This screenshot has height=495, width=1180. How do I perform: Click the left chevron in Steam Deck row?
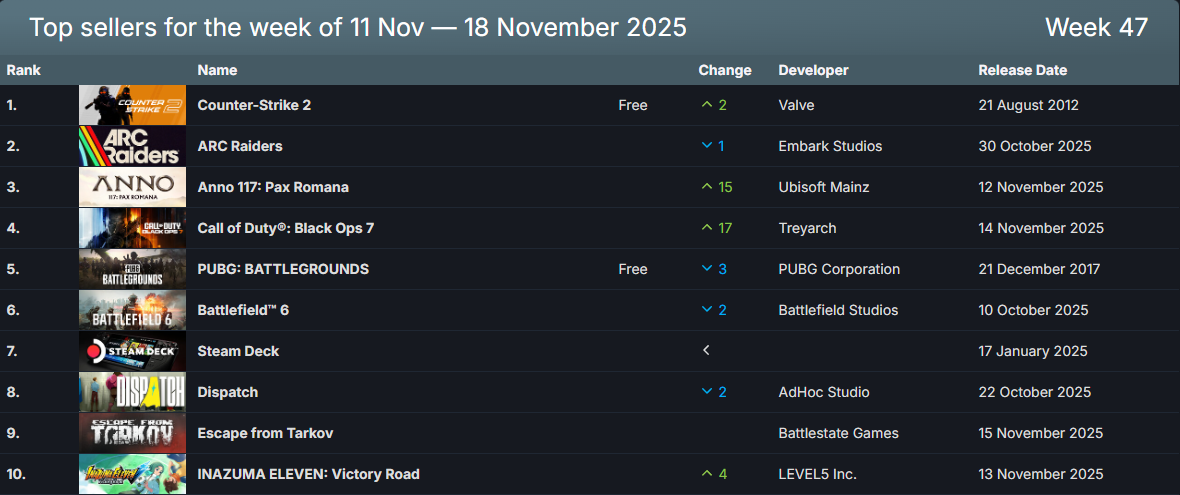(x=706, y=351)
